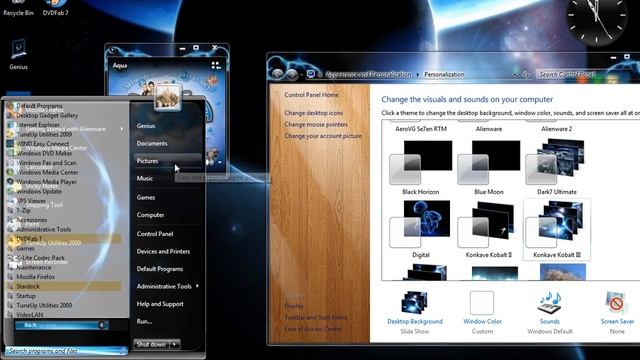Image resolution: width=640 pixels, height=360 pixels.
Task: Click the Back arrow in Control Panel window
Action: 278,74
